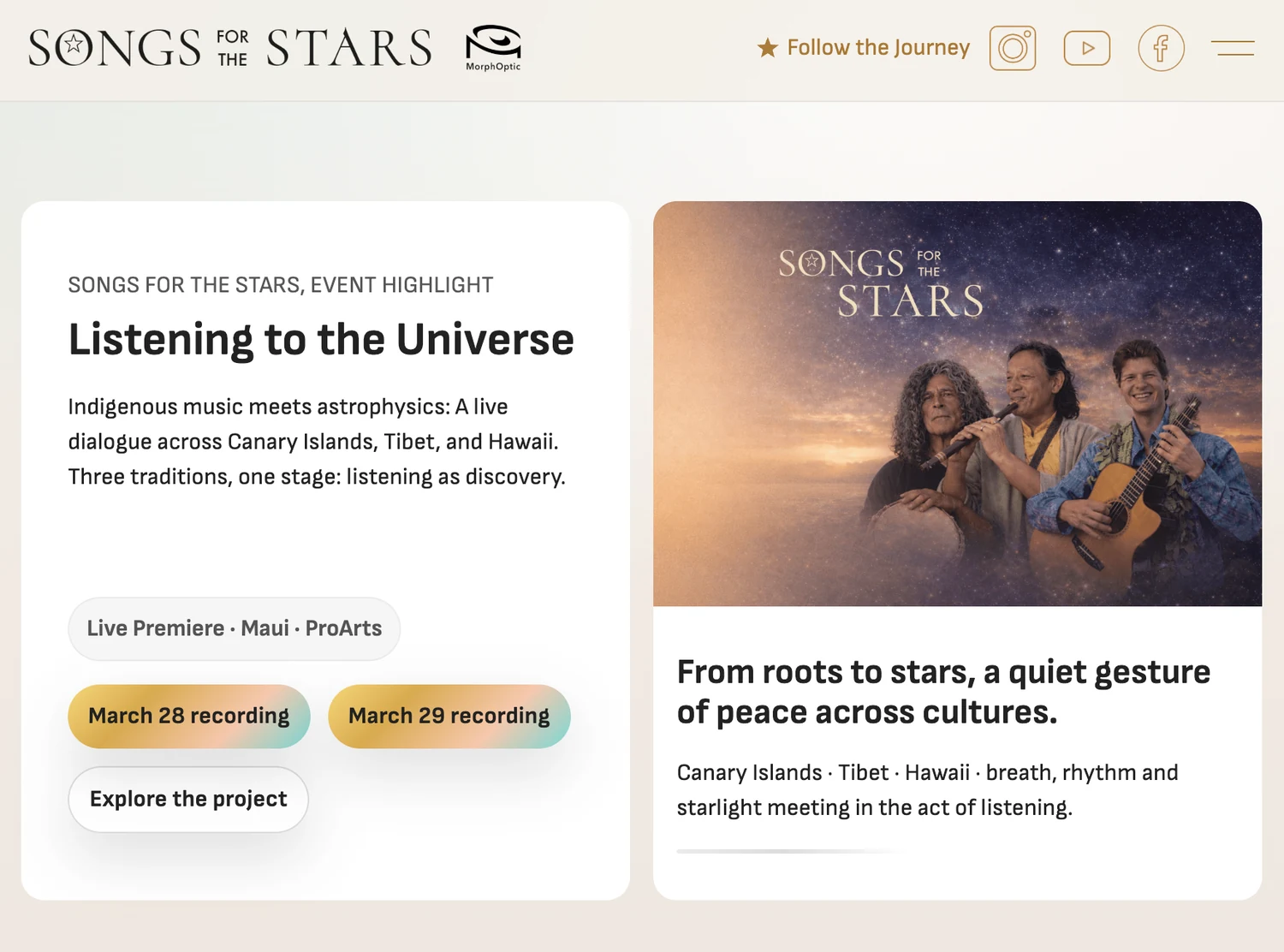The width and height of the screenshot is (1284, 952).
Task: Click the Explore the project button
Action: click(x=188, y=799)
